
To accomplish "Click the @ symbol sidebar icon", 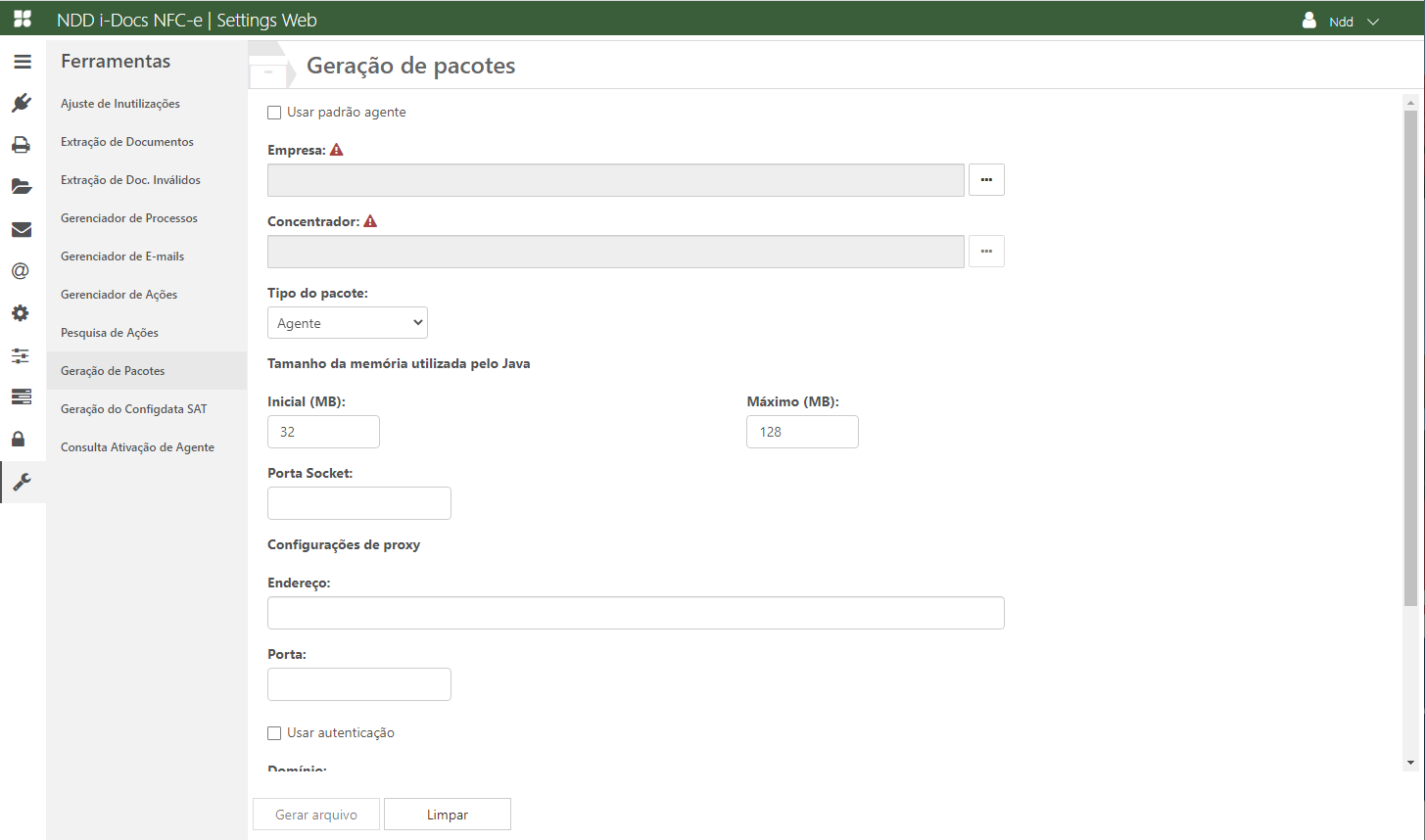I will (22, 271).
